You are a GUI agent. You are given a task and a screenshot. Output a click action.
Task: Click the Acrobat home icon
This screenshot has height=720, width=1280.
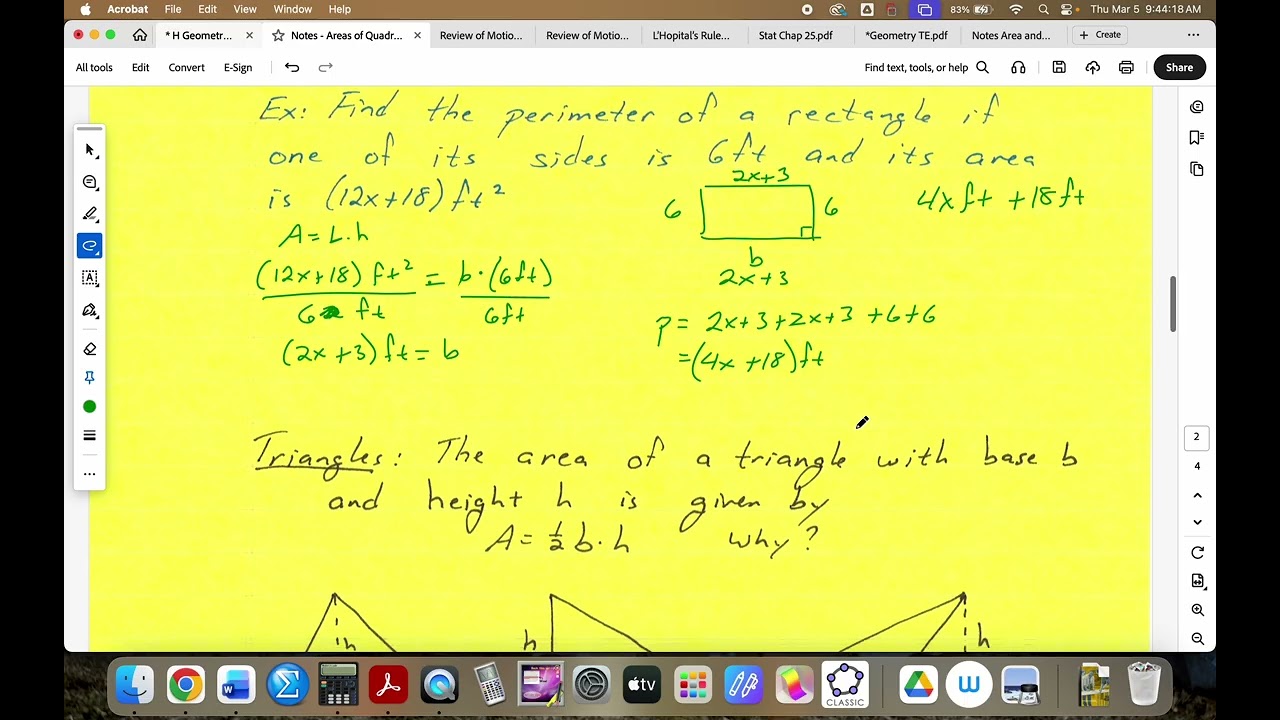(140, 35)
